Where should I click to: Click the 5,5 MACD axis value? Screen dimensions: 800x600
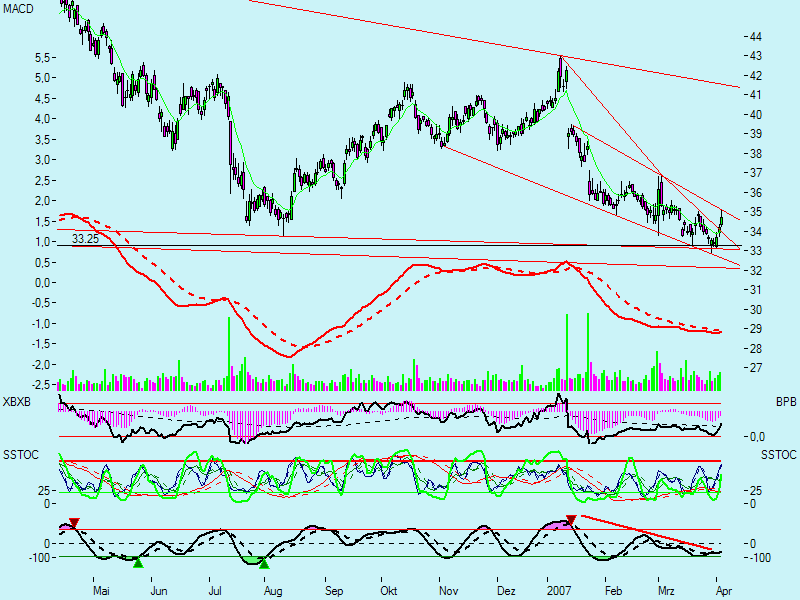coord(42,58)
